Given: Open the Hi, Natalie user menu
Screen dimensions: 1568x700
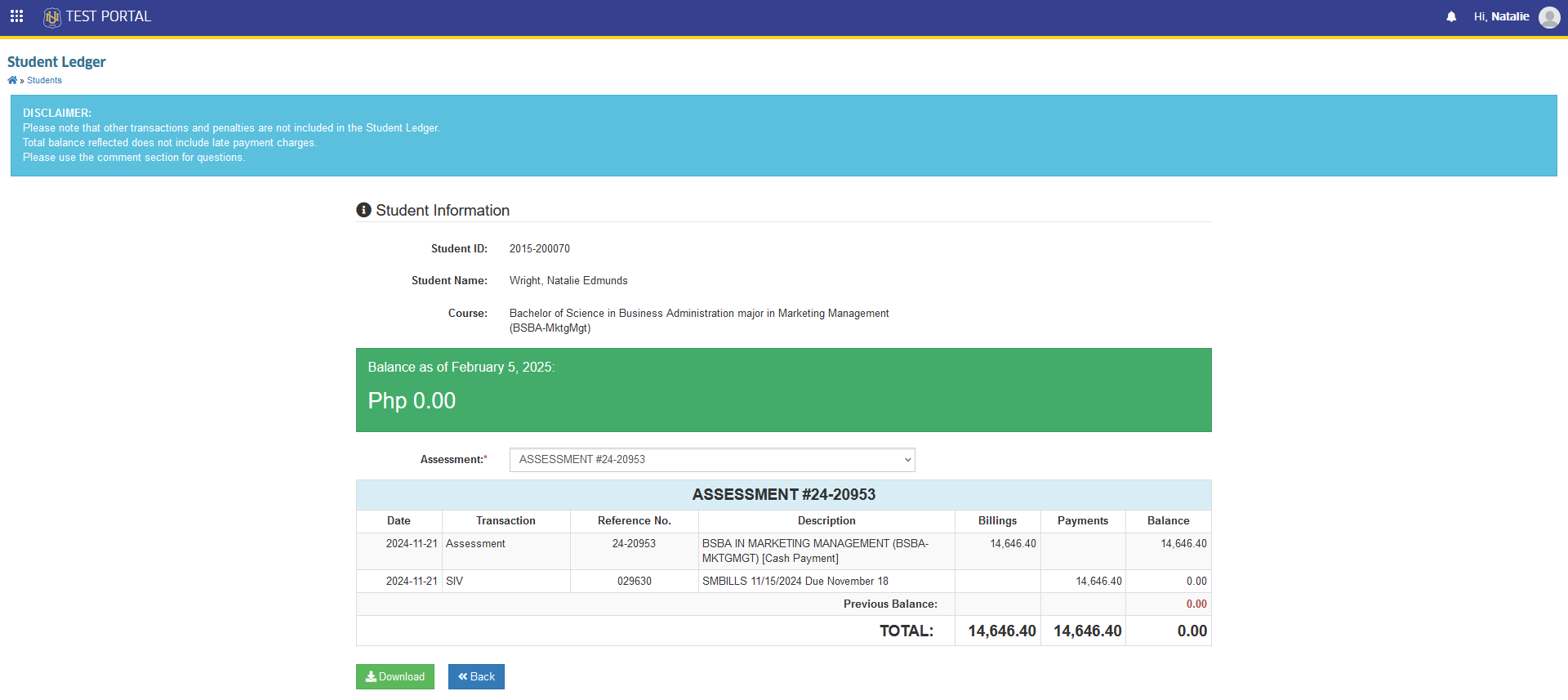Looking at the screenshot, I should [x=1501, y=16].
